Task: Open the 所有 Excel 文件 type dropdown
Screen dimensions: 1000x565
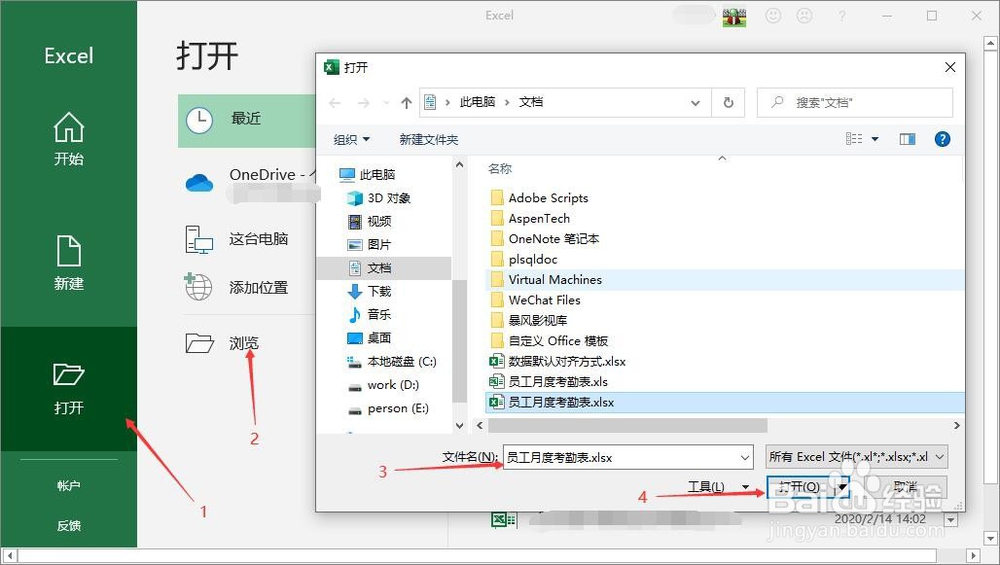Action: [x=857, y=457]
